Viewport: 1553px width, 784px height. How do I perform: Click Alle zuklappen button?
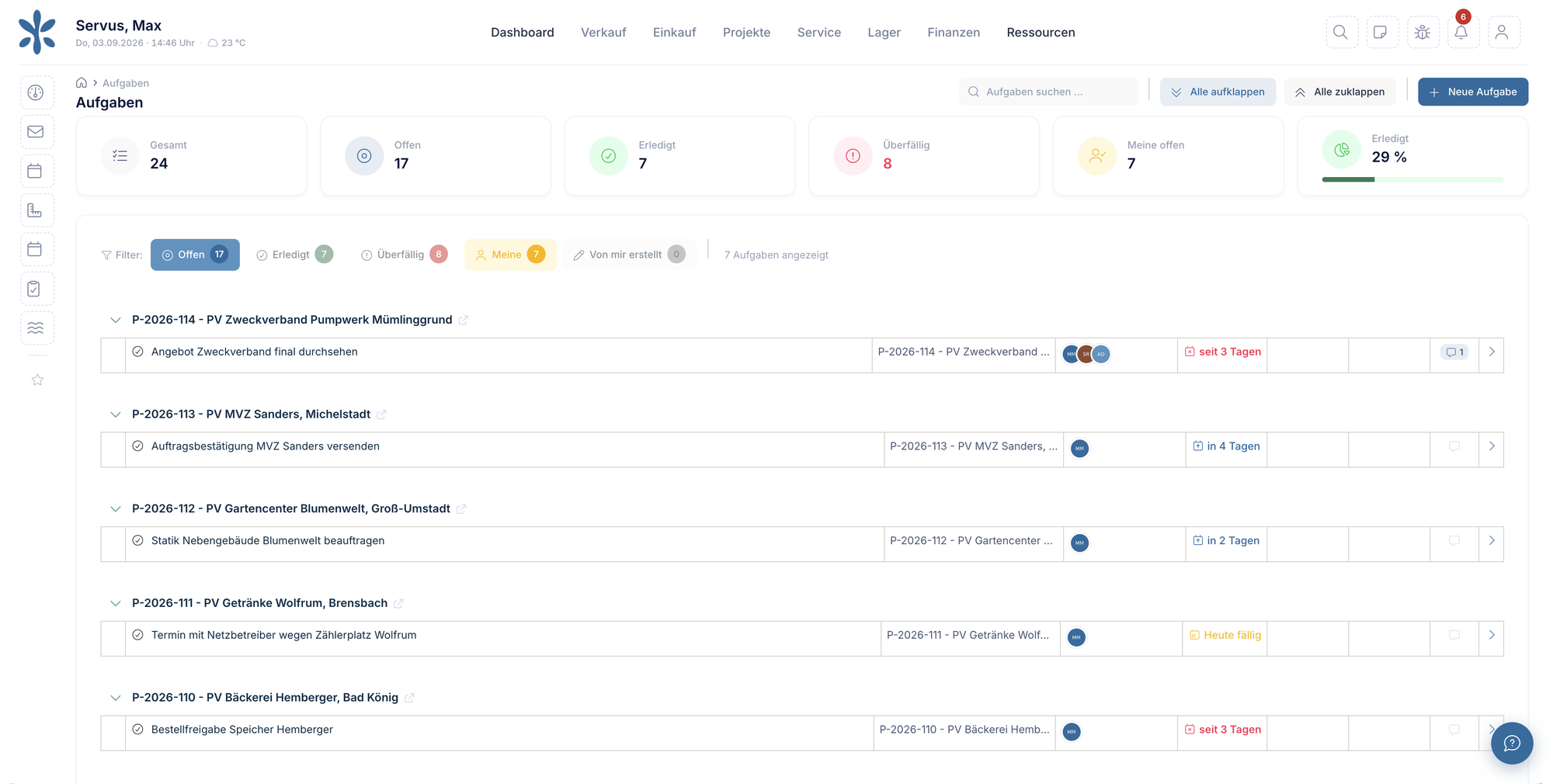point(1339,92)
